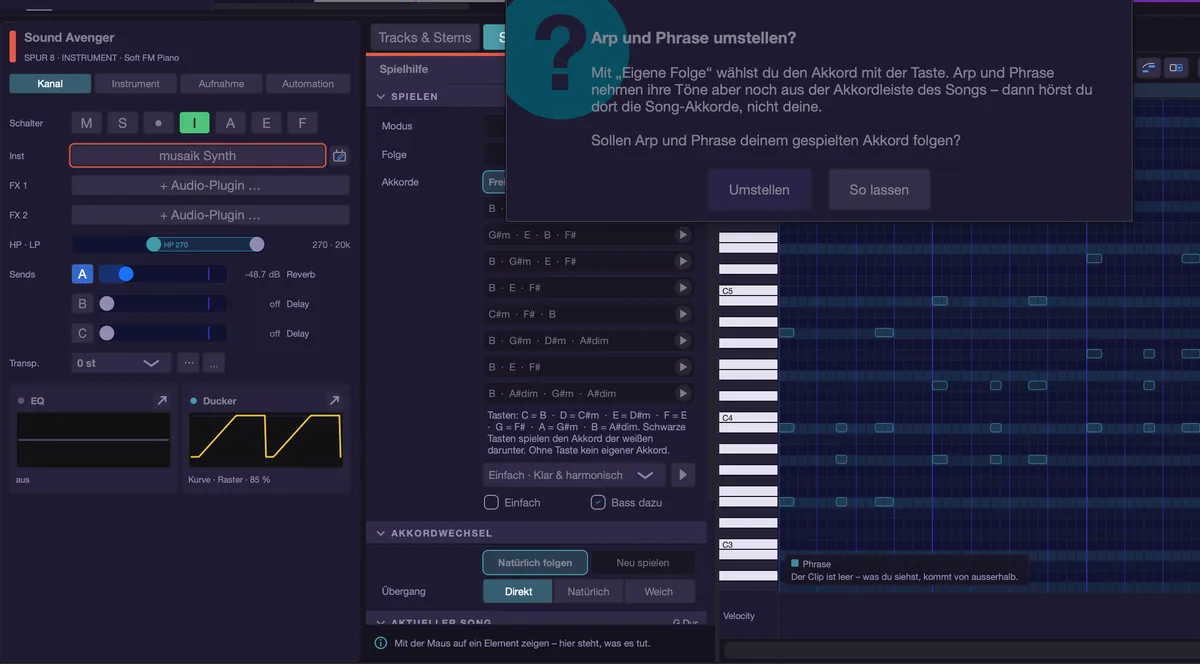Viewport: 1200px width, 664px height.
Task: Click the Reverb send A level slider
Action: pyautogui.click(x=162, y=274)
